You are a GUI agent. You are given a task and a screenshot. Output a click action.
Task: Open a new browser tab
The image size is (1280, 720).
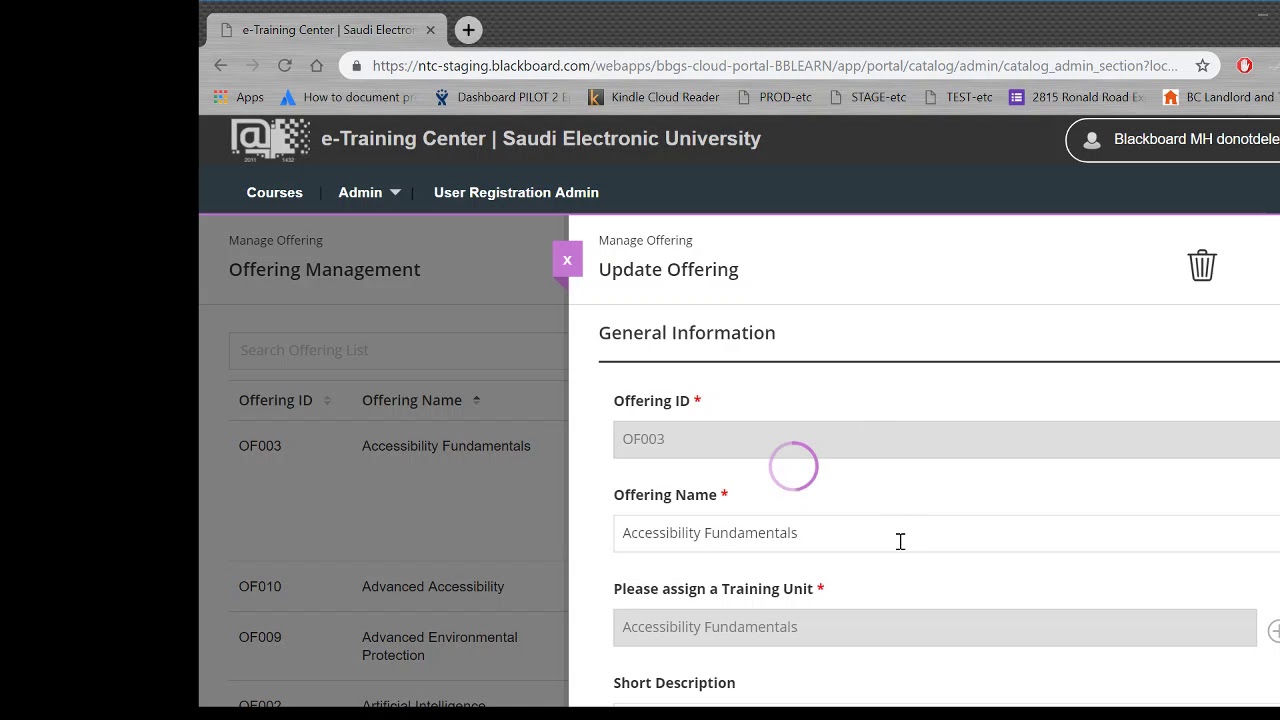[x=468, y=30]
